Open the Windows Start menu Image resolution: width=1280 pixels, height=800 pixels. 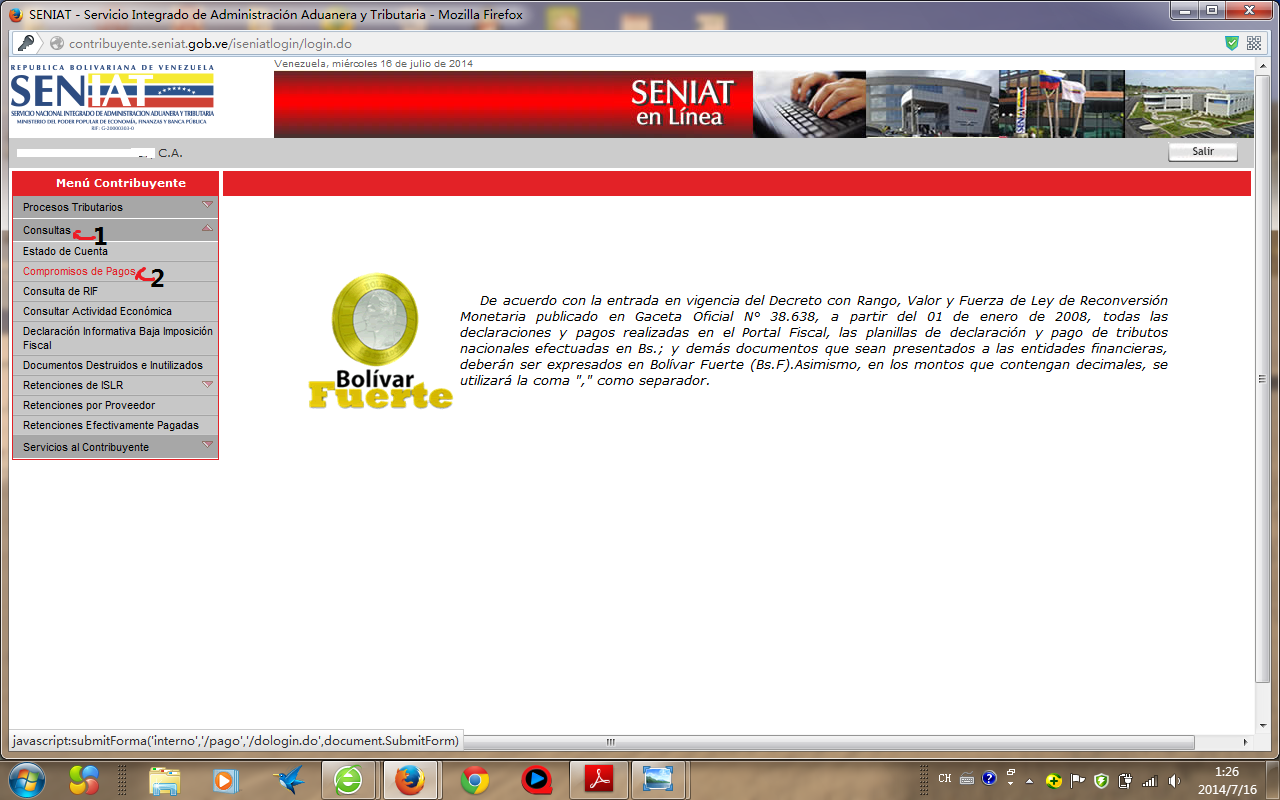(26, 779)
